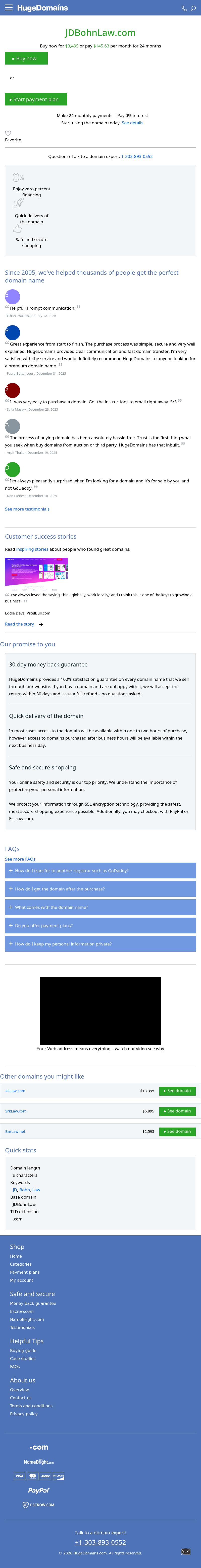
Task: Expand the registrar transfer FAQ
Action: tap(100, 870)
